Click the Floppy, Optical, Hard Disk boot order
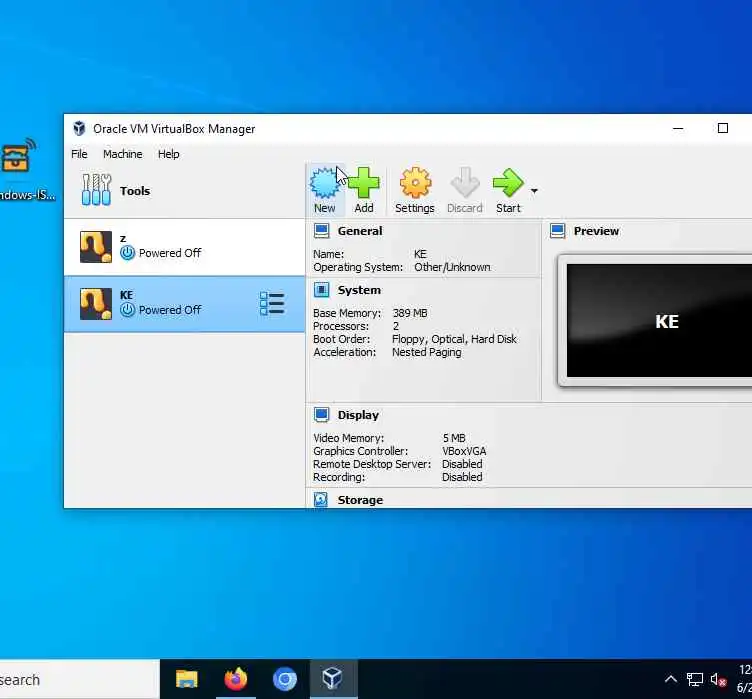Viewport: 752px width, 699px height. tap(454, 339)
